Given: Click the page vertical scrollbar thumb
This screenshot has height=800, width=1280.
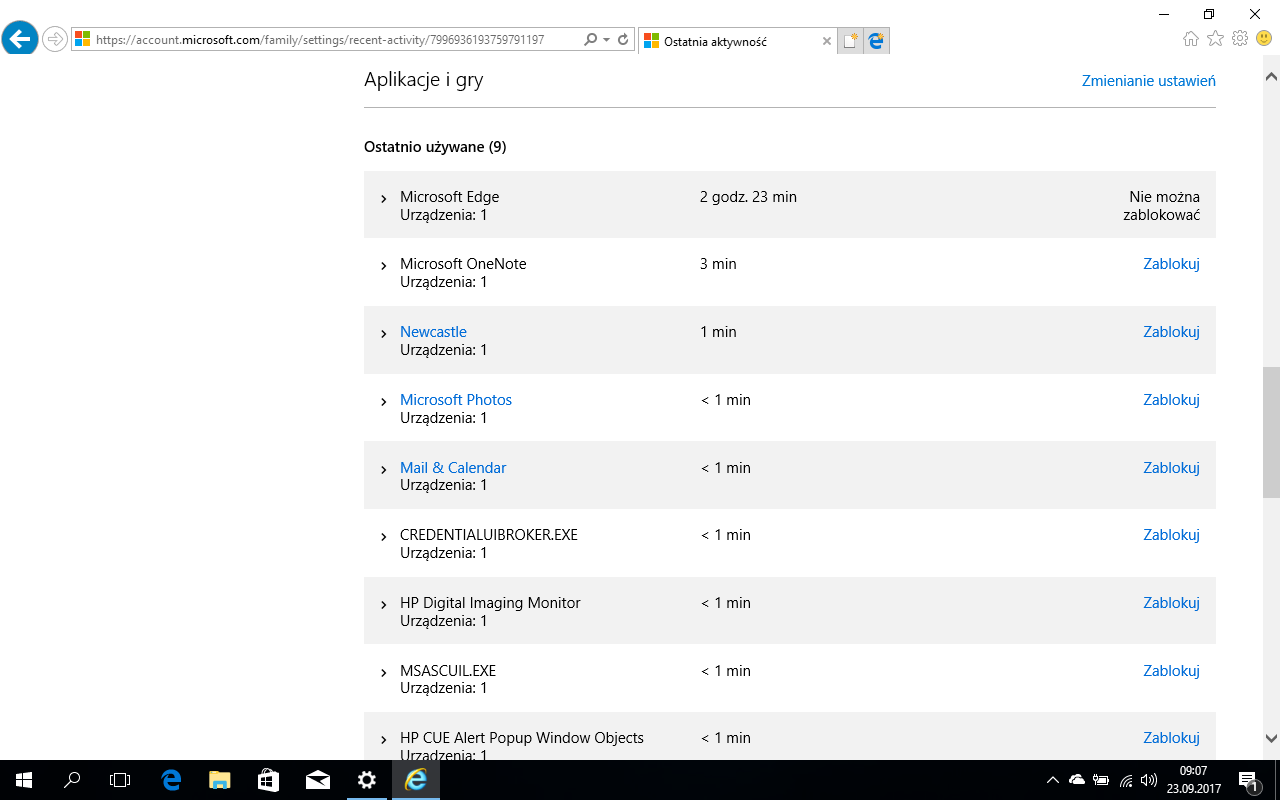Looking at the screenshot, I should click(1271, 432).
